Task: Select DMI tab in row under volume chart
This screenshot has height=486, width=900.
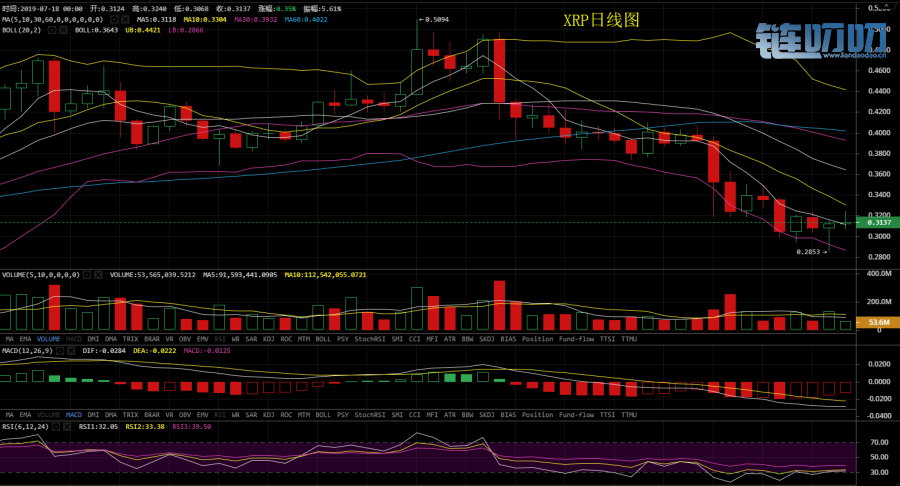Action: [x=93, y=339]
